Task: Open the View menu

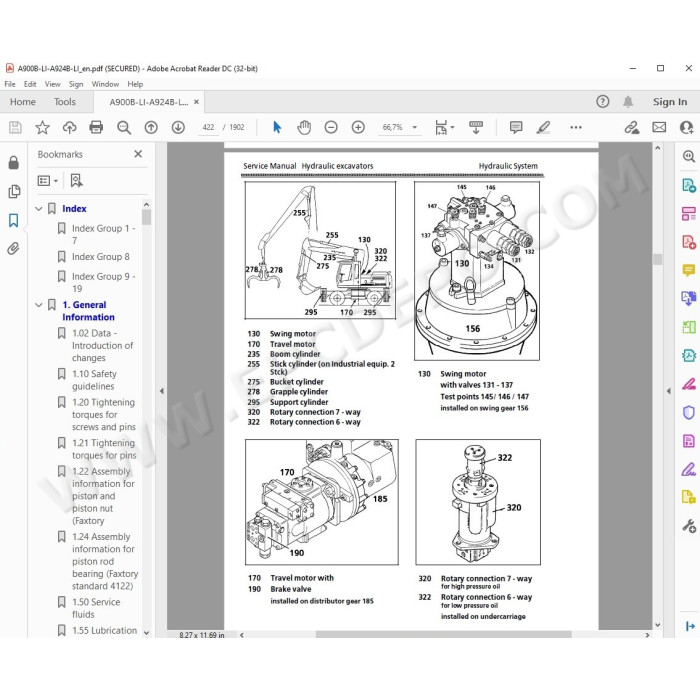Action: tap(52, 84)
